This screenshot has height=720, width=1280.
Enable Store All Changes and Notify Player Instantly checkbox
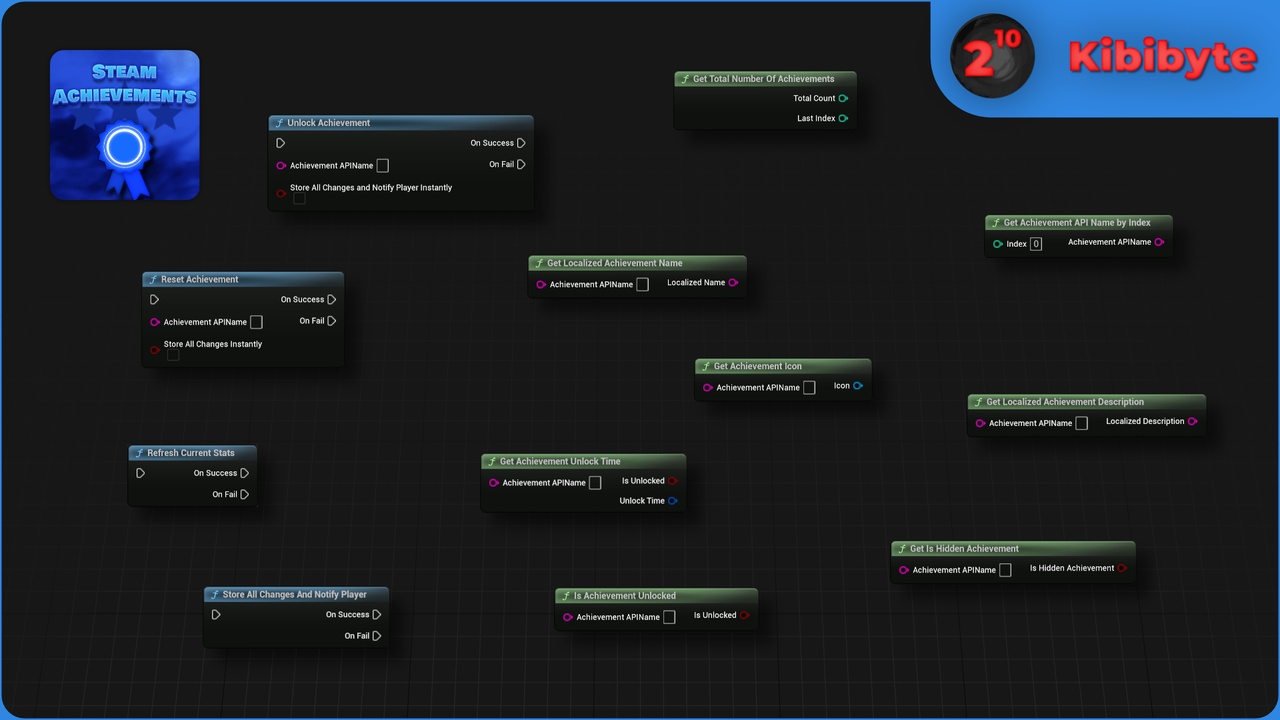(299, 198)
